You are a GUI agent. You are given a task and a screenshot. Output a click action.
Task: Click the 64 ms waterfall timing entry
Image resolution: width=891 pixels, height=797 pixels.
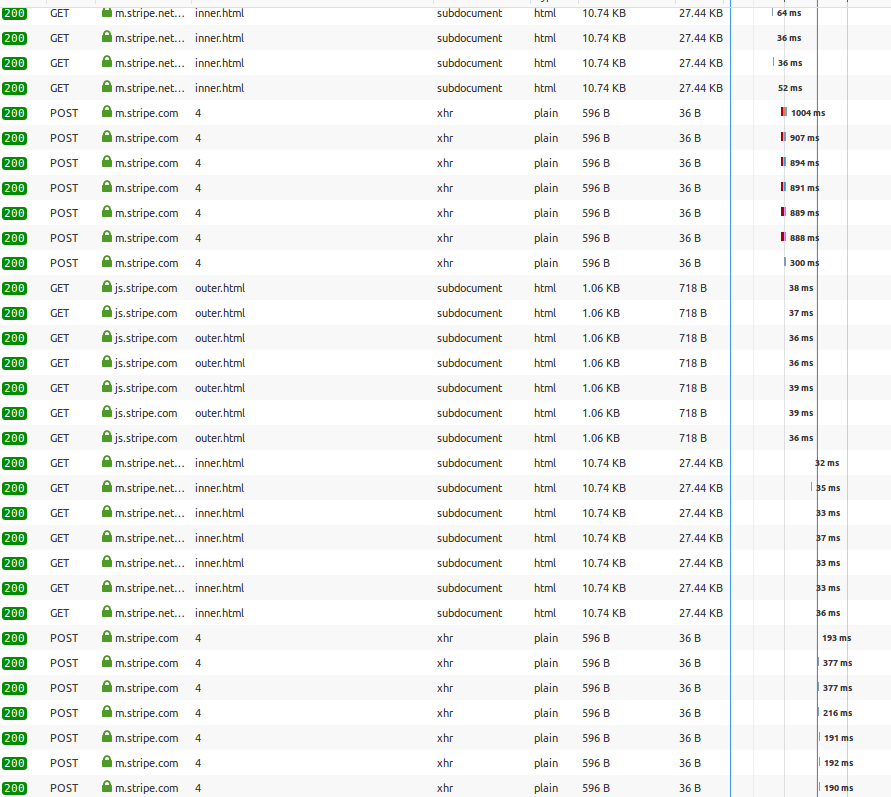786,12
